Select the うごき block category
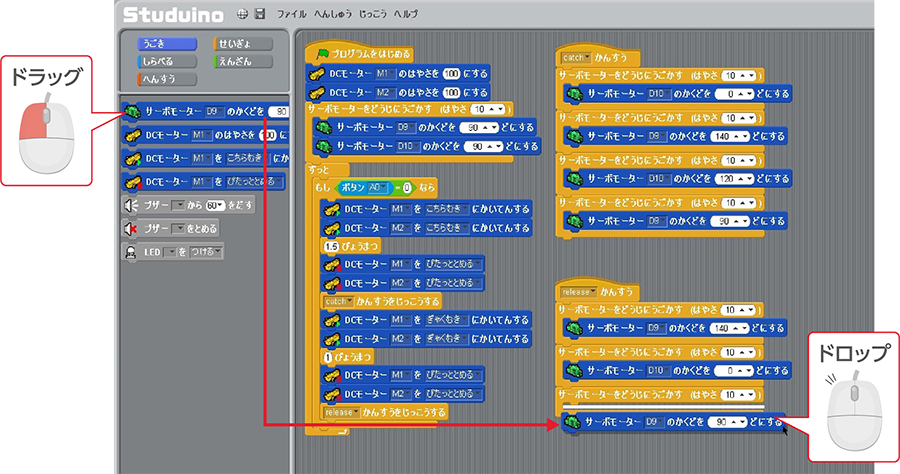900x474 pixels. point(157,44)
